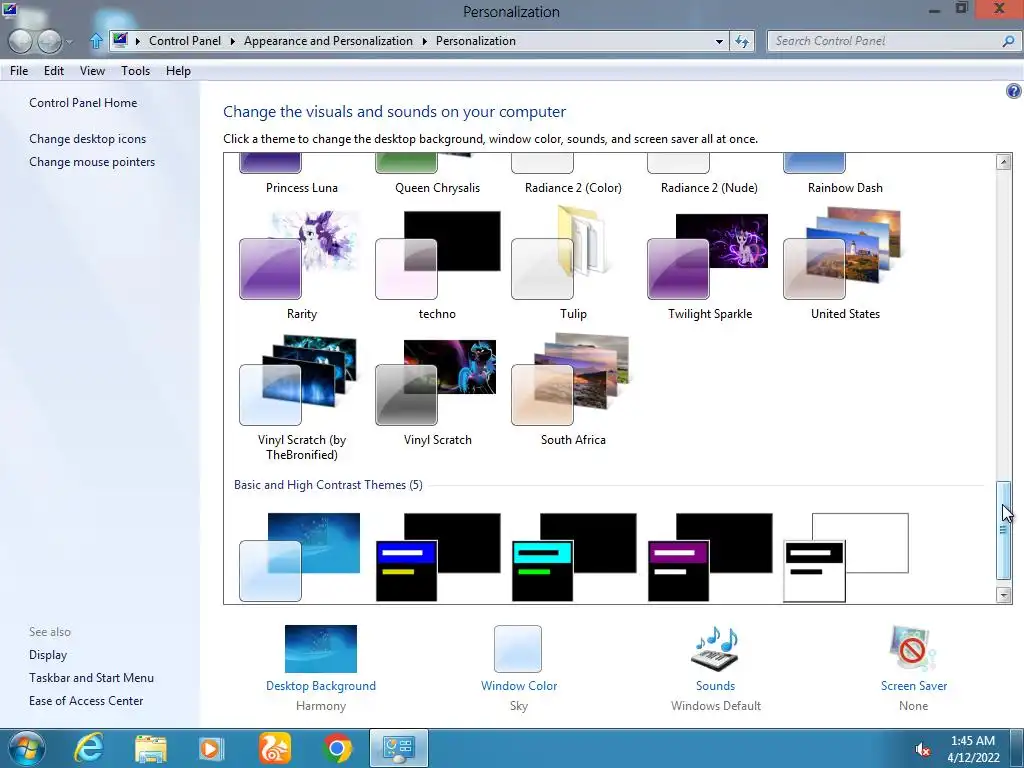Image resolution: width=1024 pixels, height=768 pixels.
Task: Click the Screen Saver link text
Action: [x=914, y=686]
